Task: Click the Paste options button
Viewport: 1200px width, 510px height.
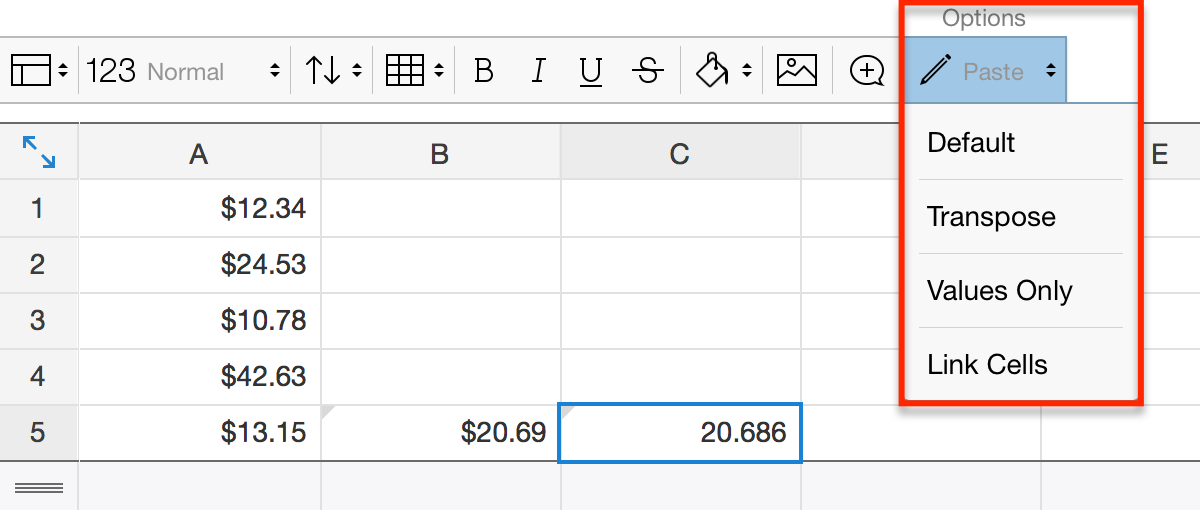Action: coord(986,72)
